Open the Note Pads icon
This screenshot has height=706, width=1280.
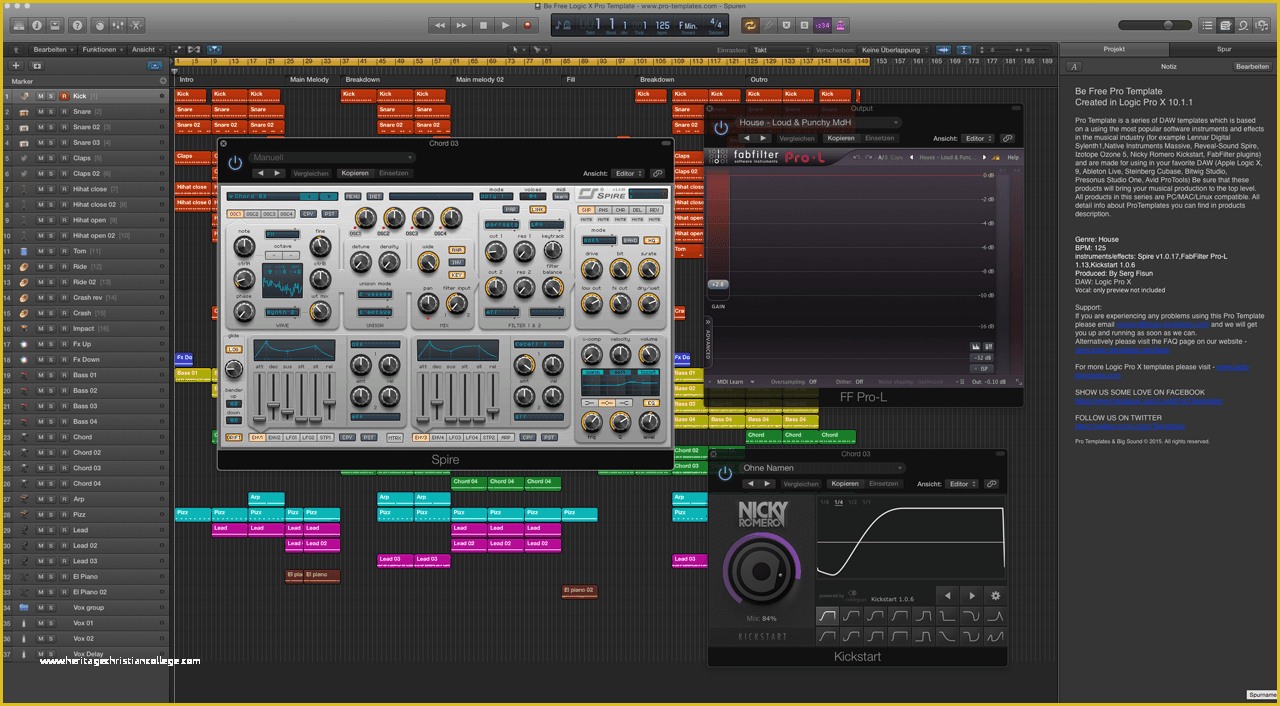pyautogui.click(x=1226, y=24)
